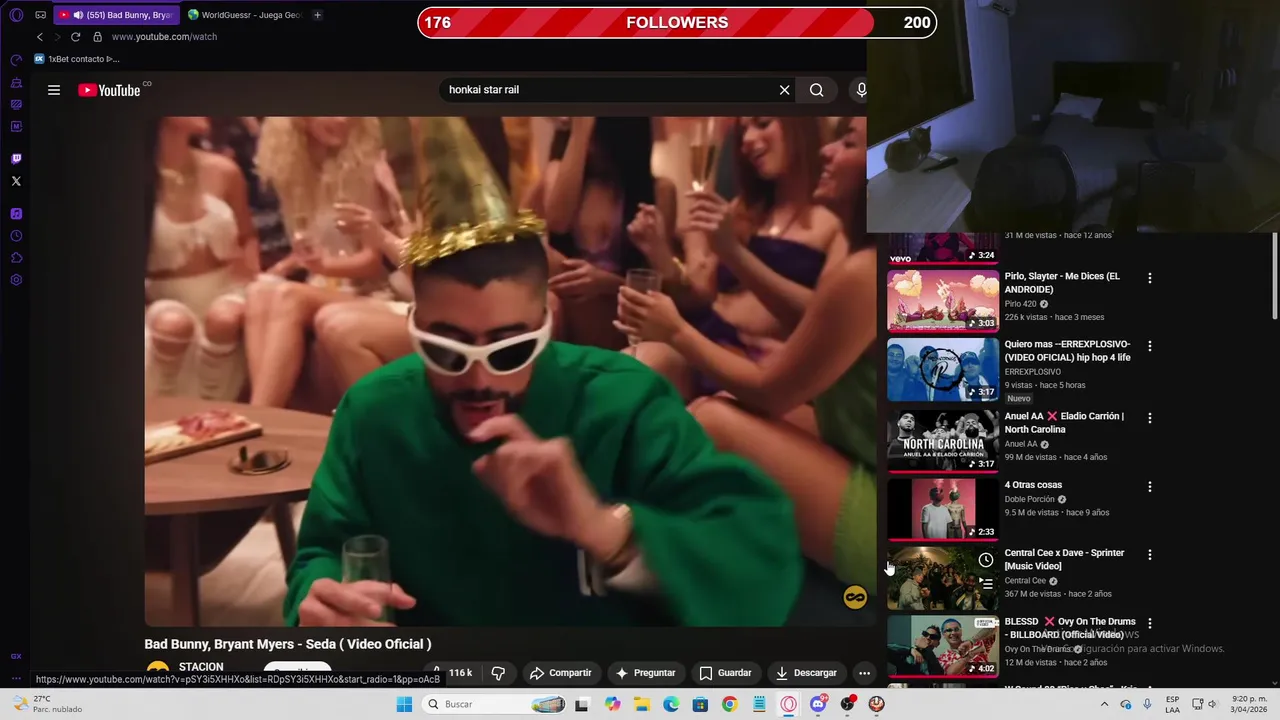1280x720 pixels.
Task: Open the Doble Porción channel name
Action: point(1029,499)
